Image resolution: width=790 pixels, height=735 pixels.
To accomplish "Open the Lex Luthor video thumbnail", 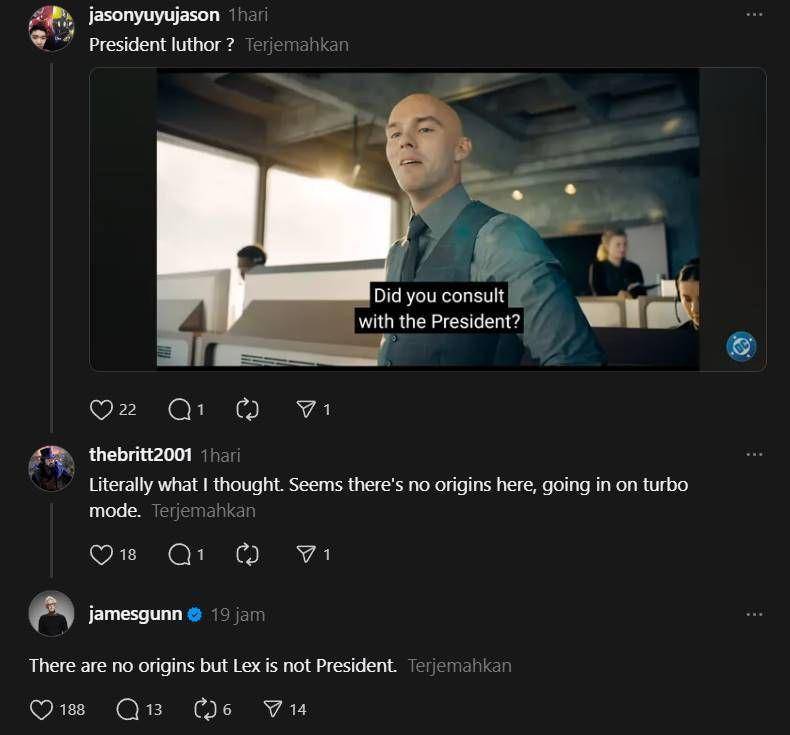I will click(x=428, y=220).
